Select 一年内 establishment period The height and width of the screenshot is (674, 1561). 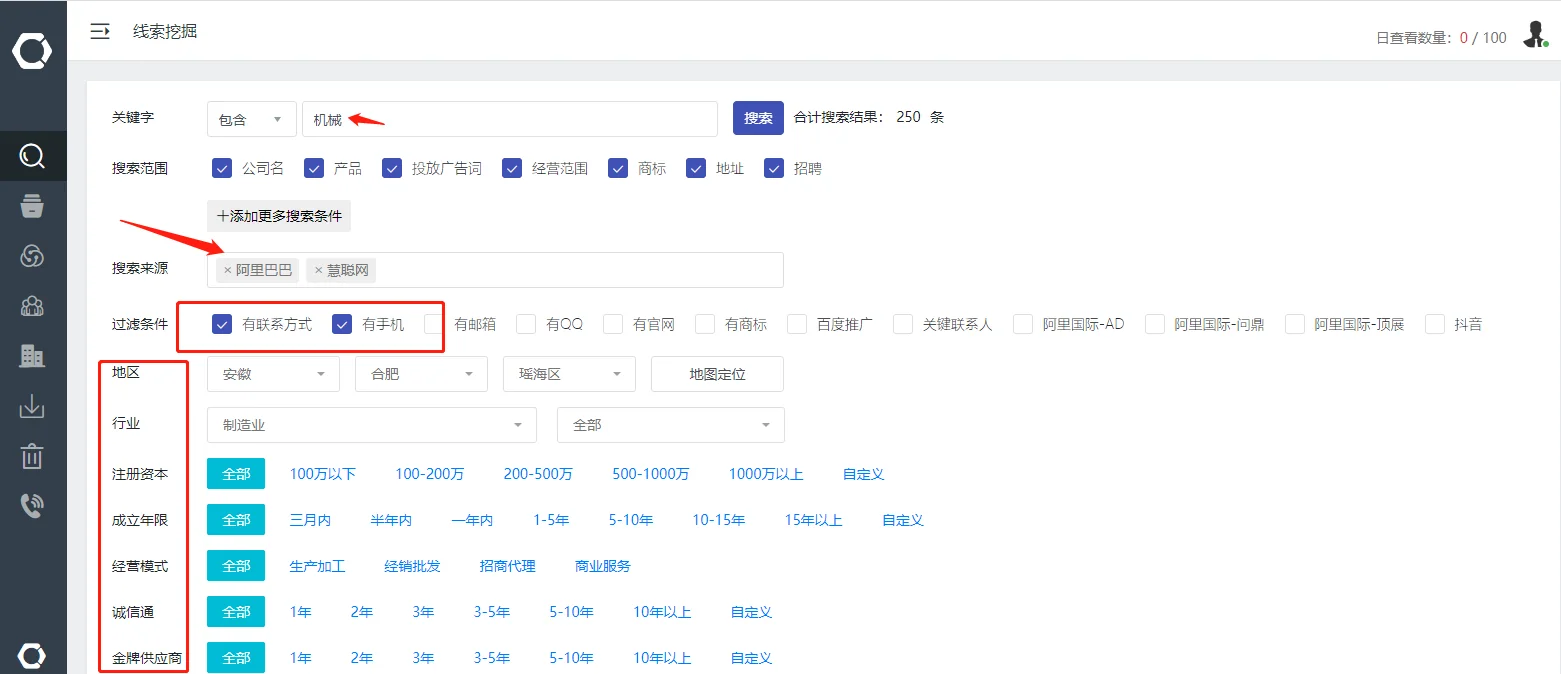[x=472, y=520]
